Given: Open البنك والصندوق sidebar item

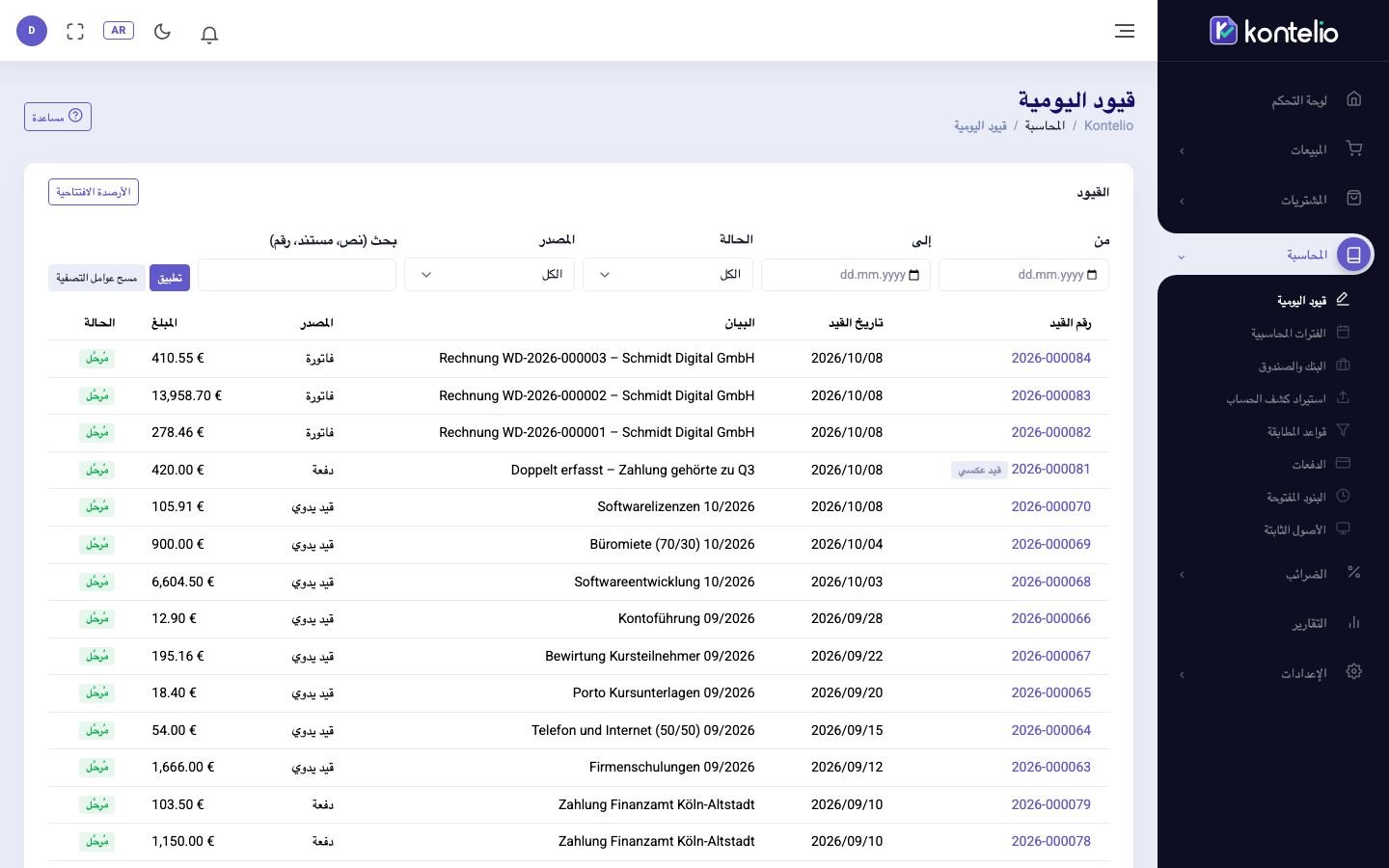Looking at the screenshot, I should (1293, 366).
